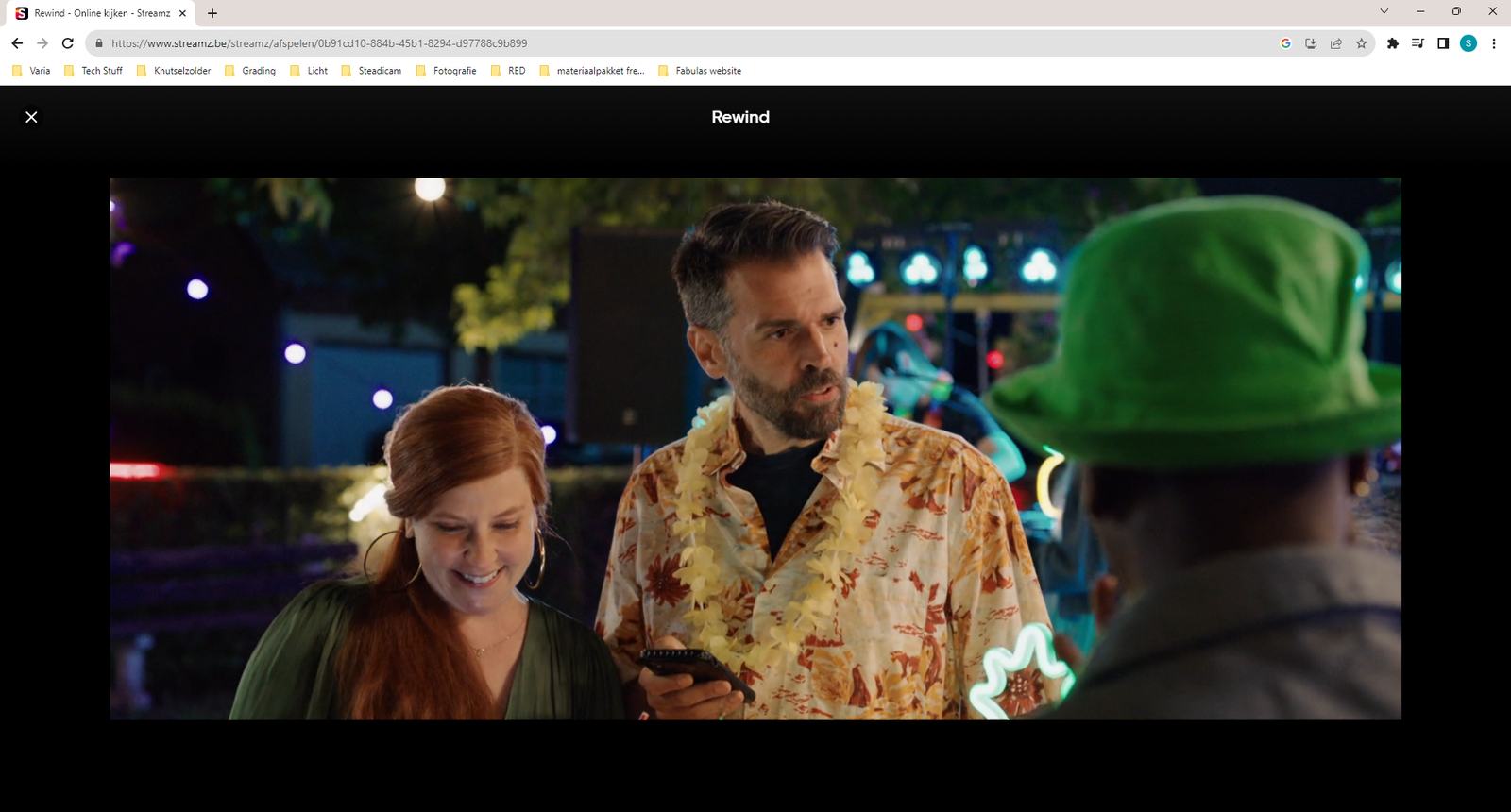This screenshot has height=812, width=1511.
Task: Open the Google icon in address bar
Action: (x=1285, y=43)
